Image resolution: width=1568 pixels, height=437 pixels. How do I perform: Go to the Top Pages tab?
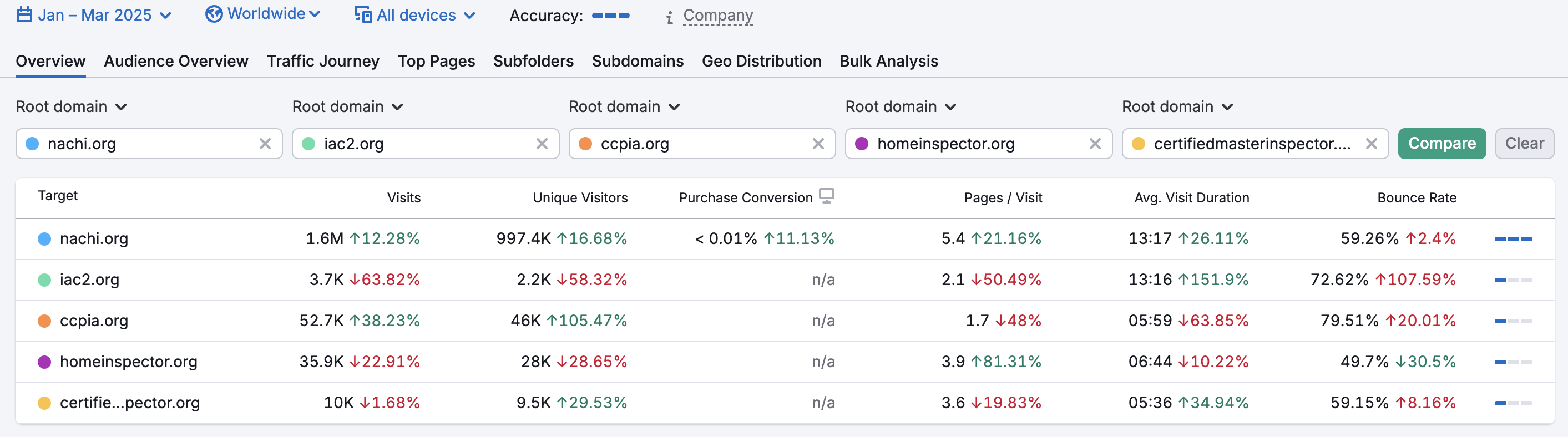pos(437,62)
